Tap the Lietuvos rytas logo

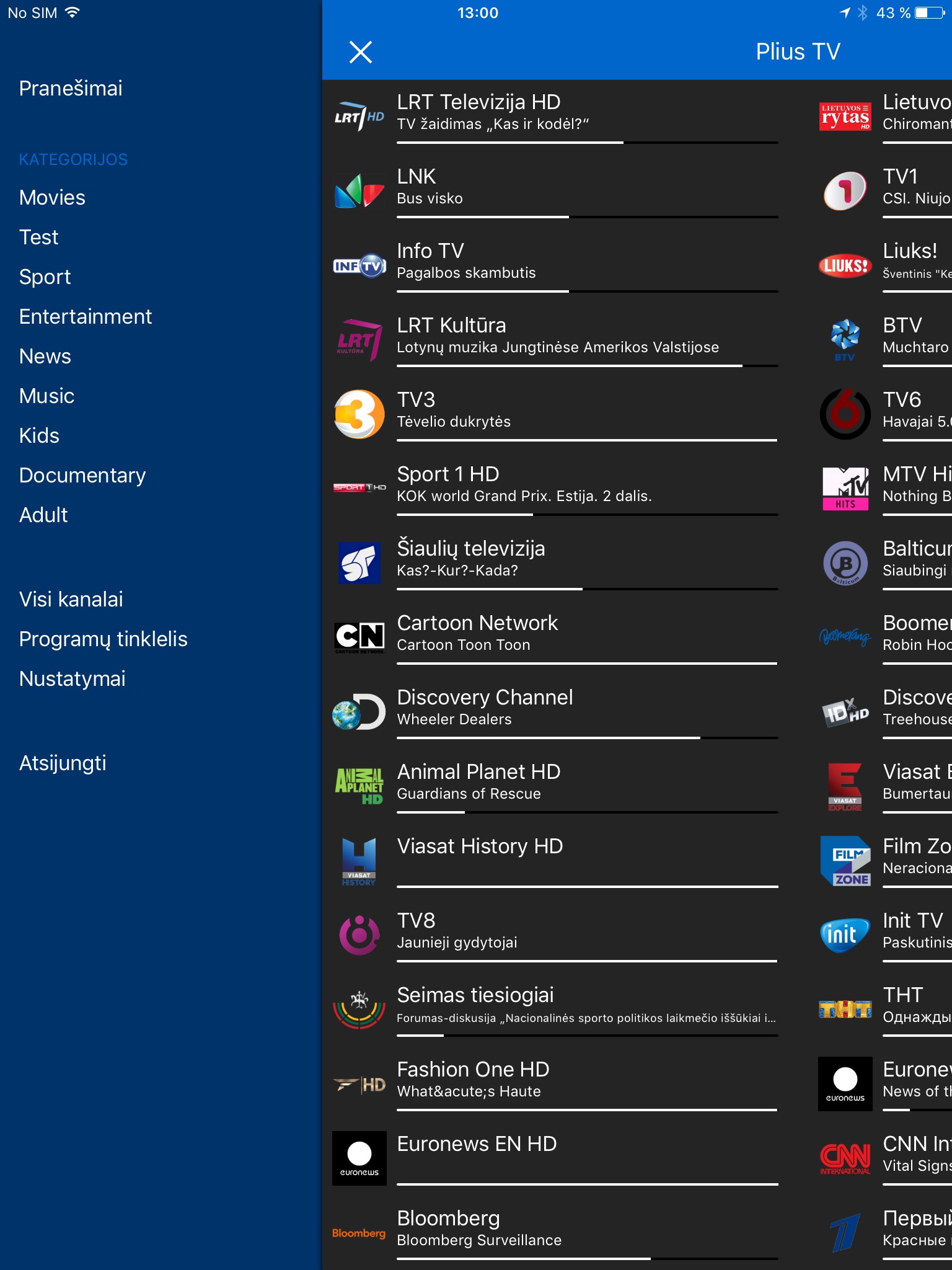pos(845,117)
